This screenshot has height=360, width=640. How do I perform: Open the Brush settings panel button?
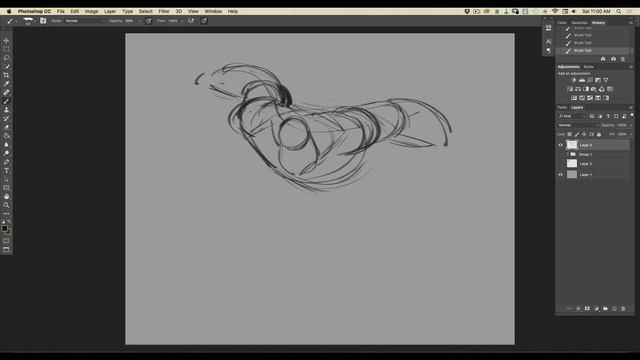coord(43,20)
